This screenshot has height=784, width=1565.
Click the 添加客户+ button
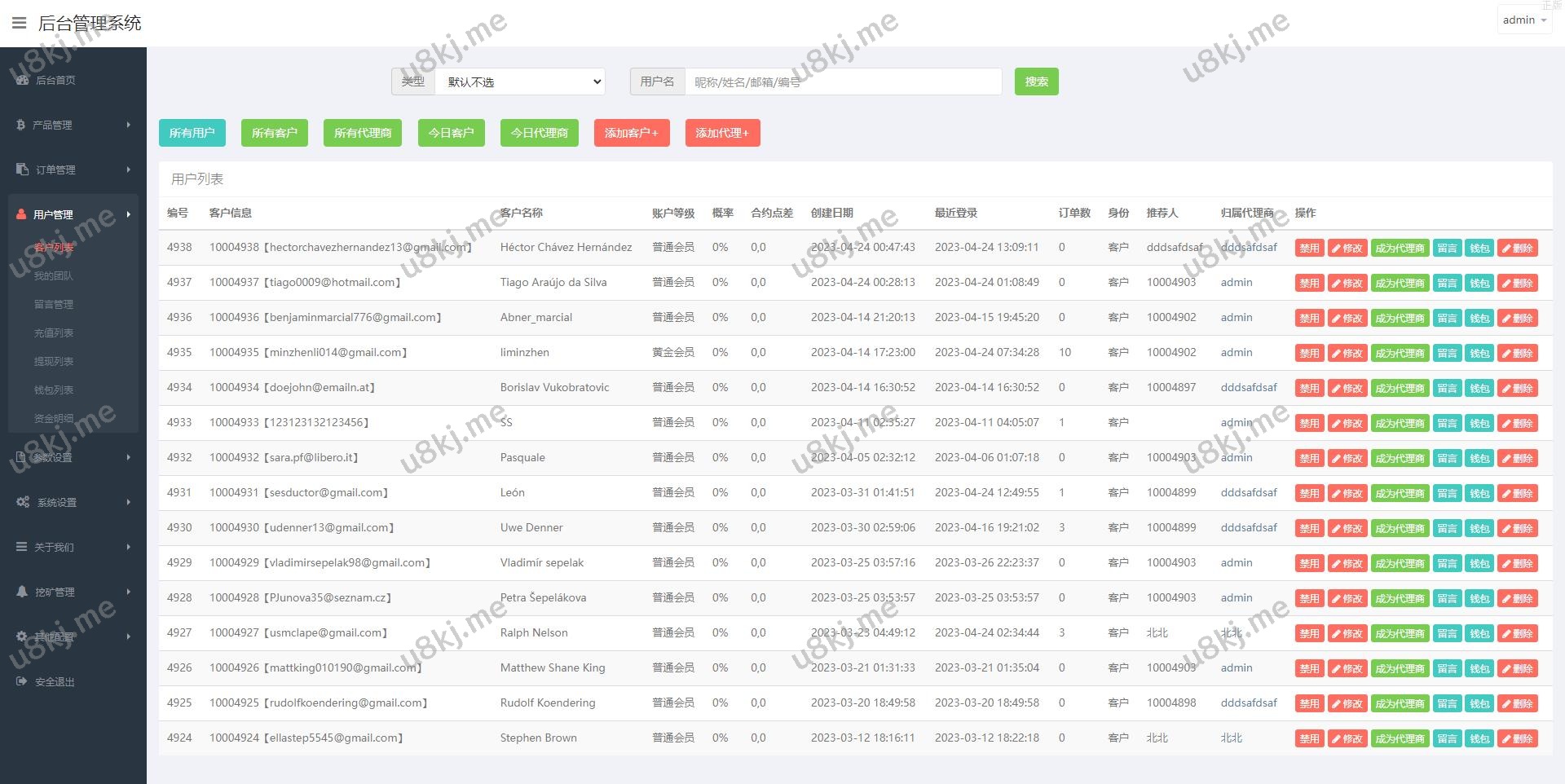pyautogui.click(x=631, y=133)
